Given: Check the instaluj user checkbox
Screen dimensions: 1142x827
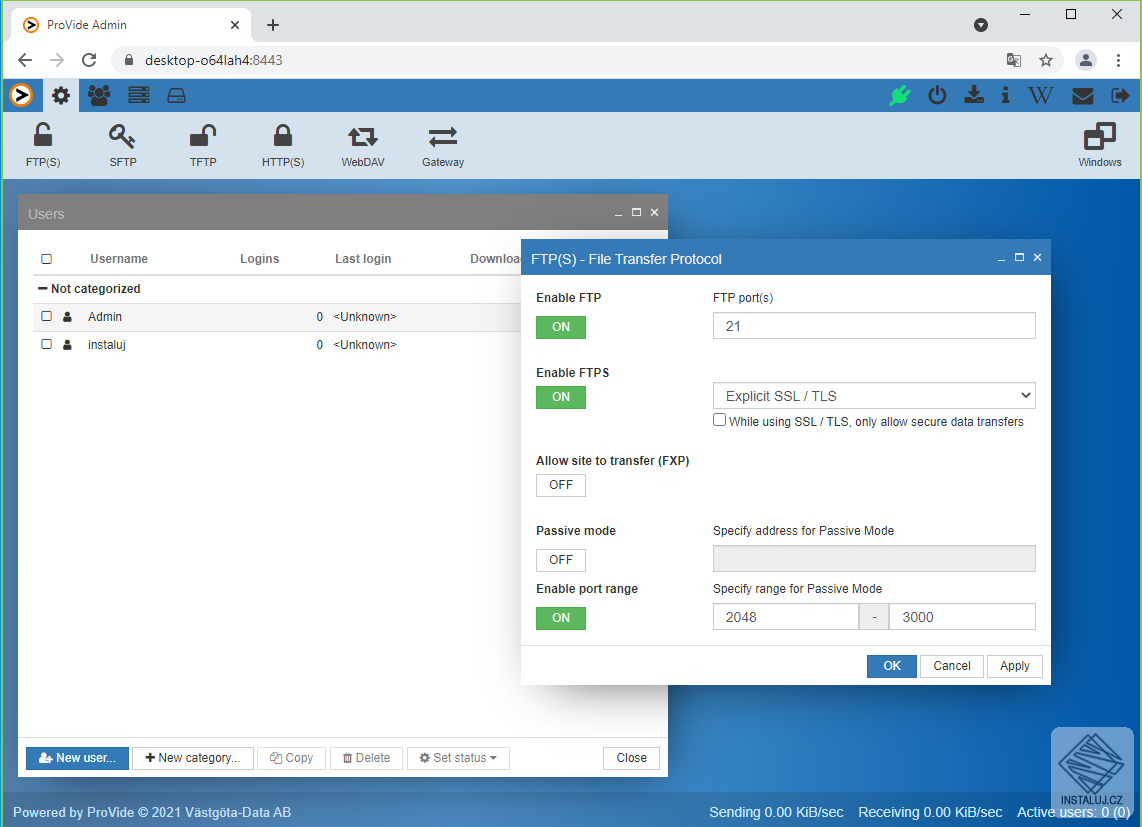Looking at the screenshot, I should coord(47,344).
